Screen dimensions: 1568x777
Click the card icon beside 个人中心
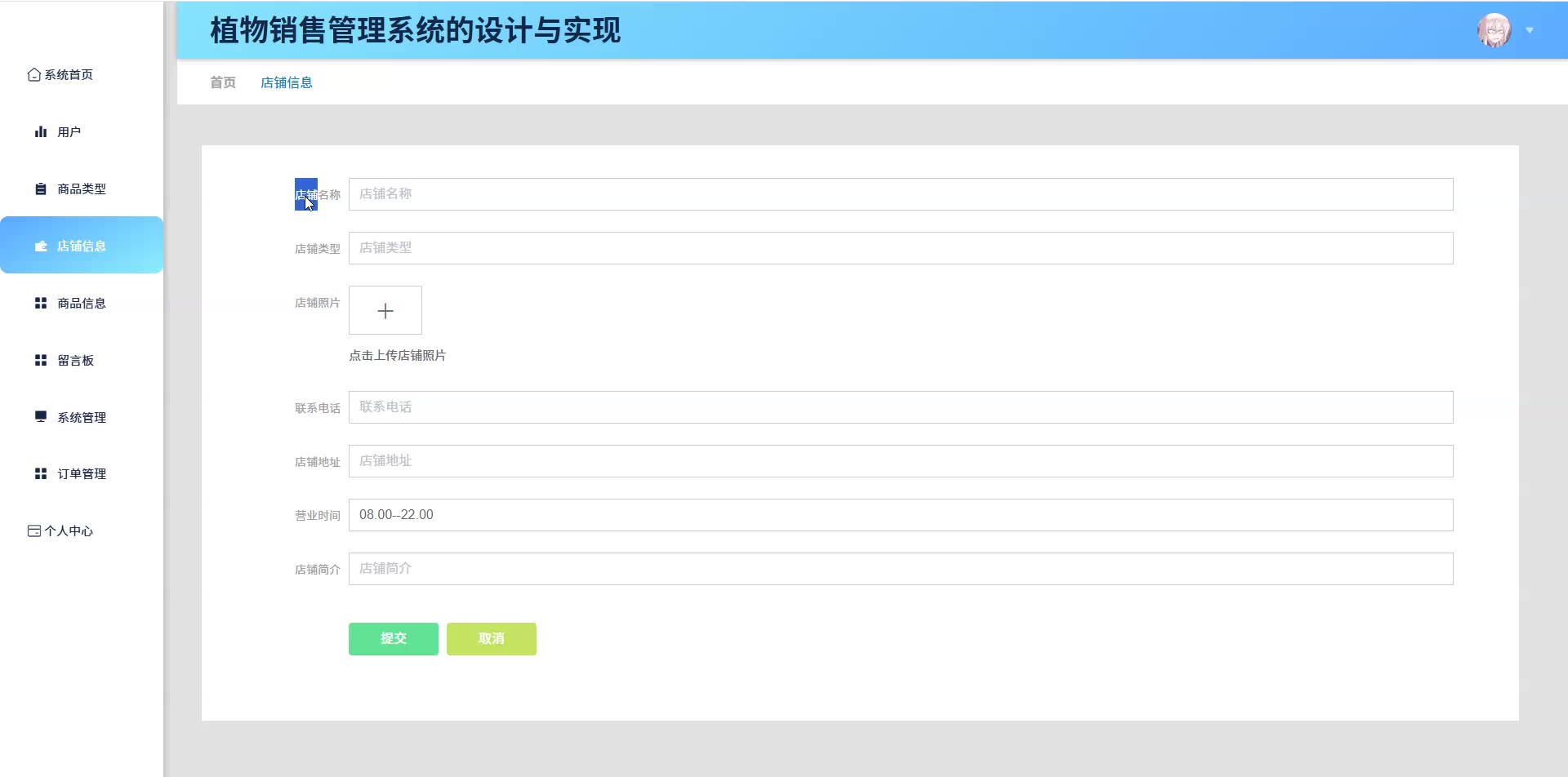tap(34, 531)
